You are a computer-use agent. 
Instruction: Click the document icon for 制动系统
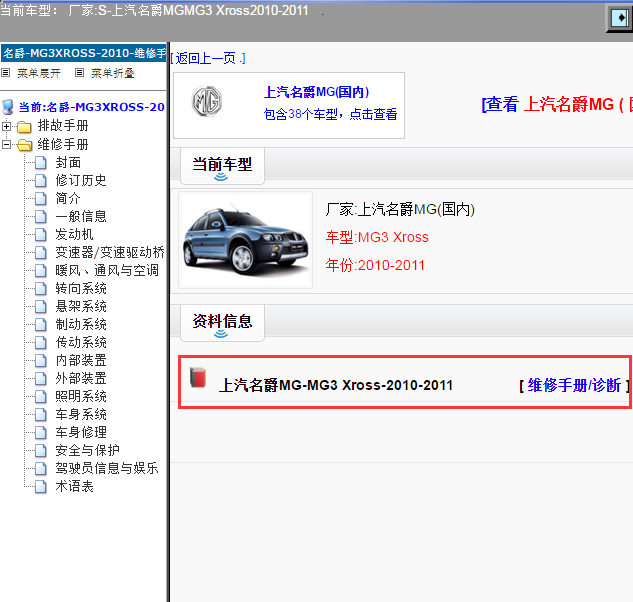click(x=40, y=325)
